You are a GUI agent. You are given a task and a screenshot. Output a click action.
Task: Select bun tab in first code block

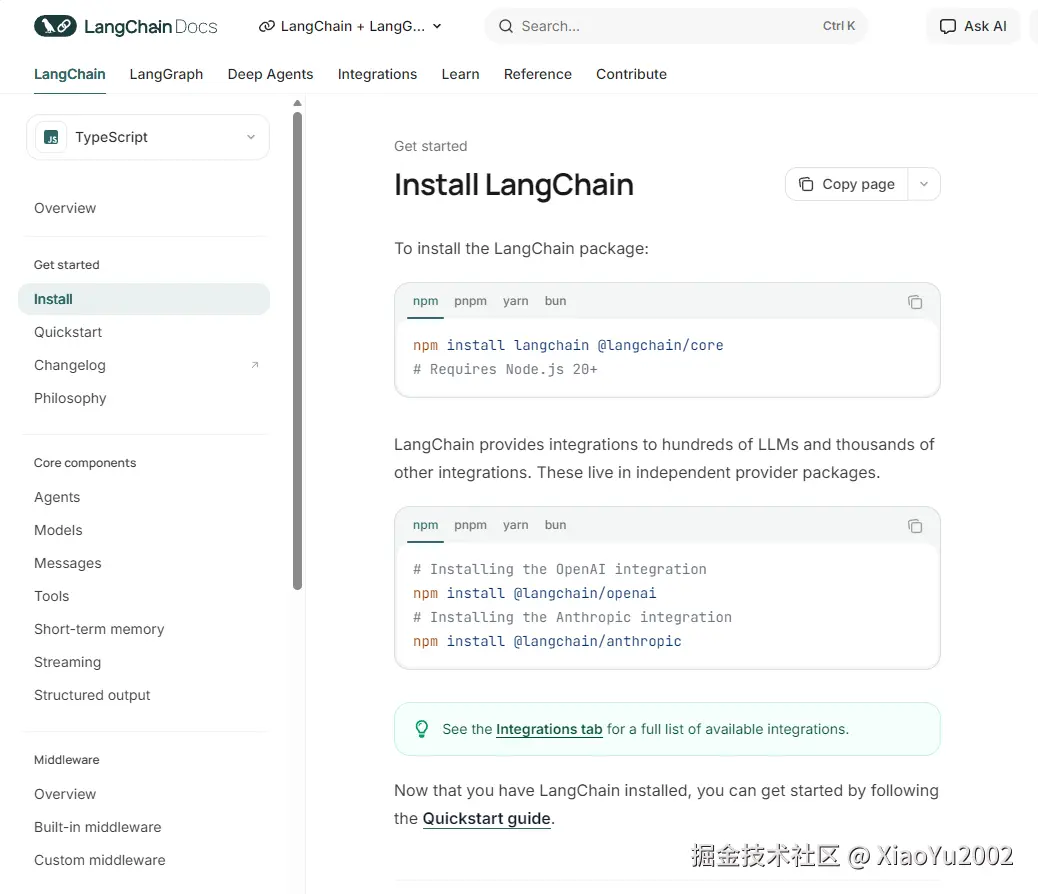click(x=555, y=301)
